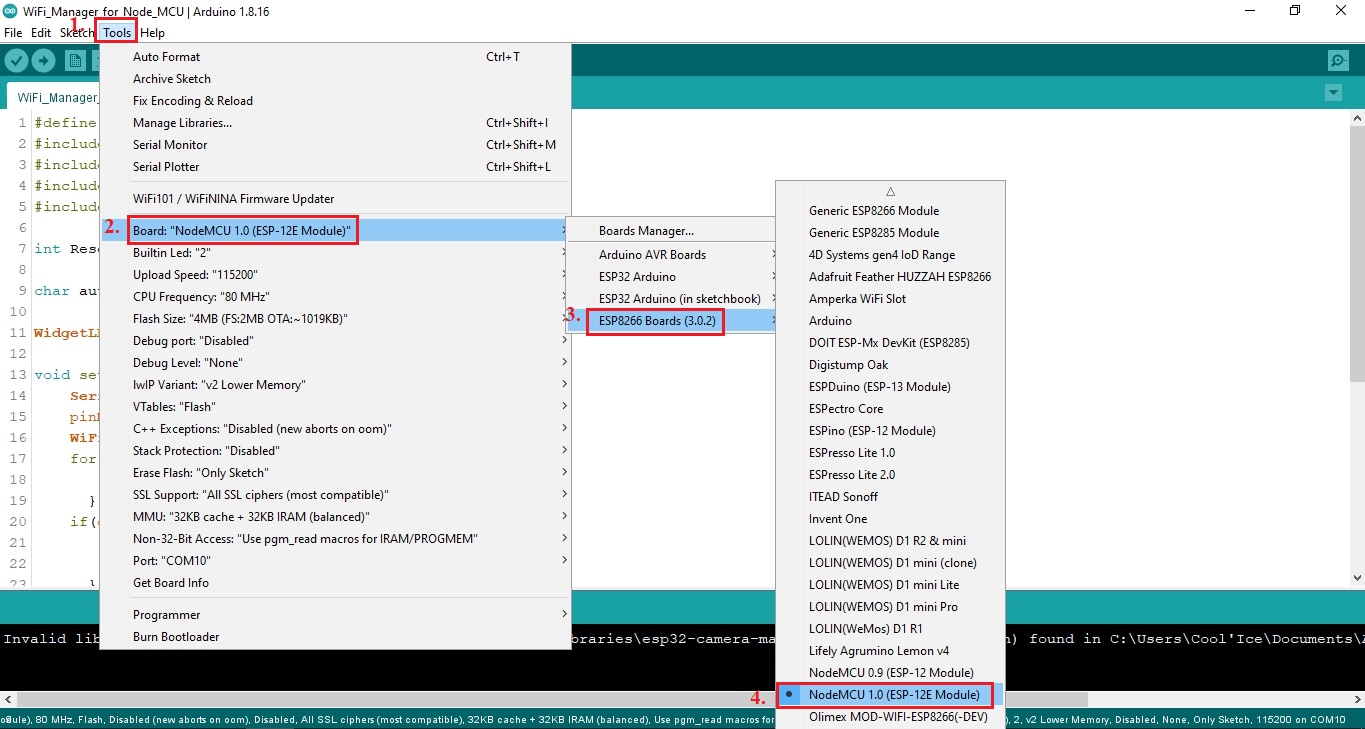This screenshot has width=1365, height=729.
Task: Expand CPU Frequency: "80 MHz" submenu
Action: pos(336,297)
